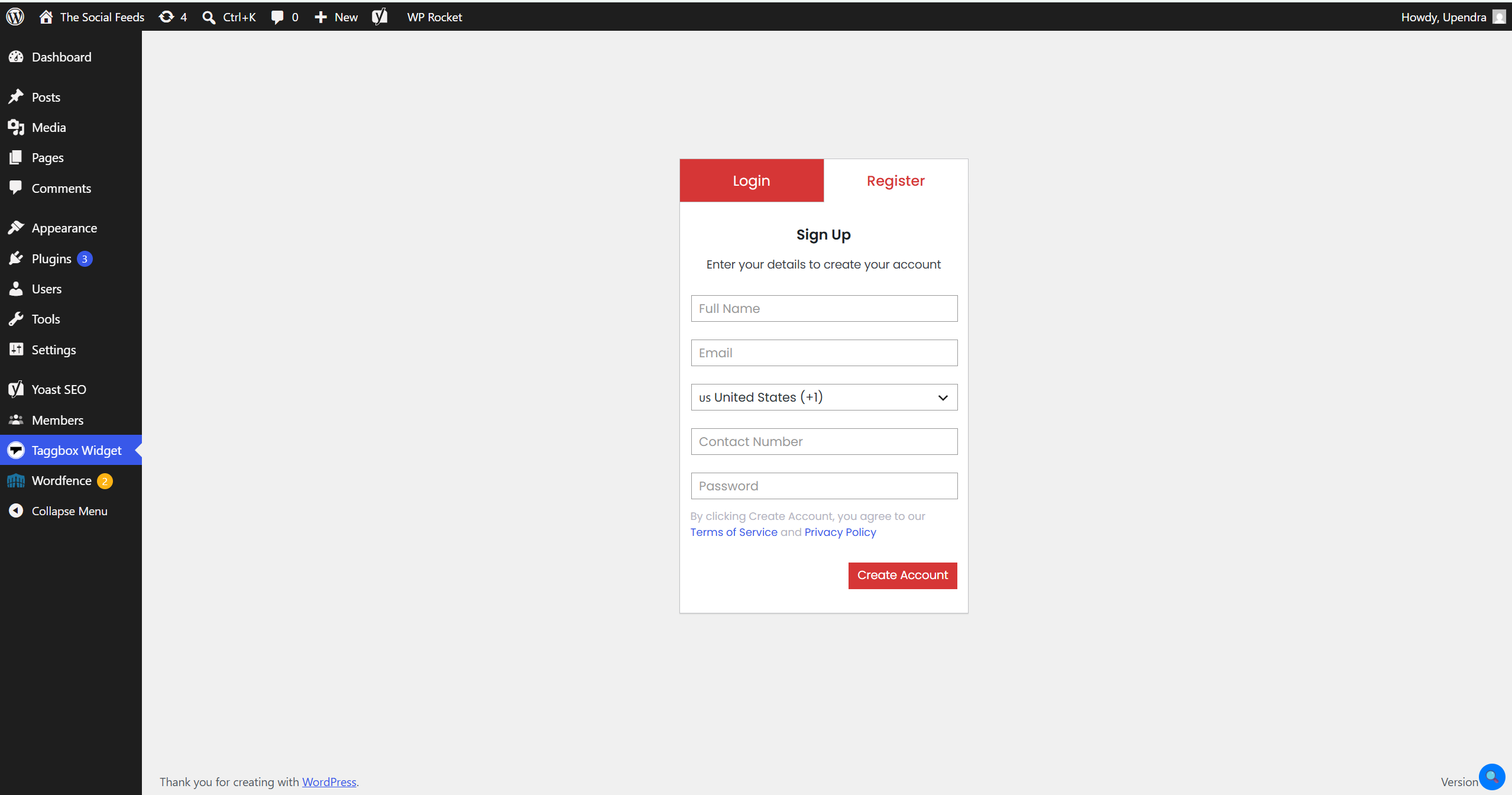Click the Settings sliders icon

[16, 350]
